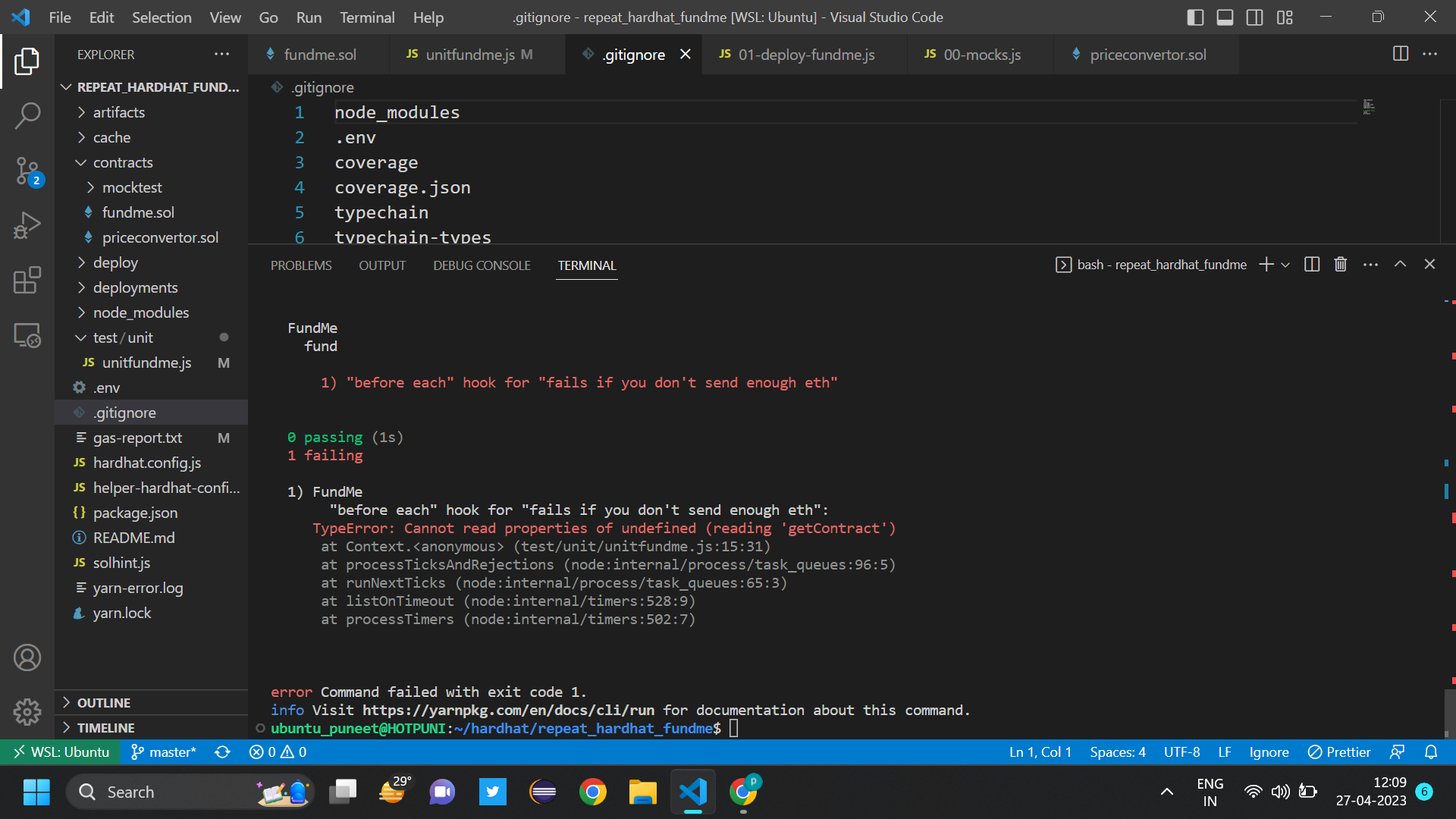The image size is (1456, 819).
Task: Expand the artifacts folder
Action: 151,112
